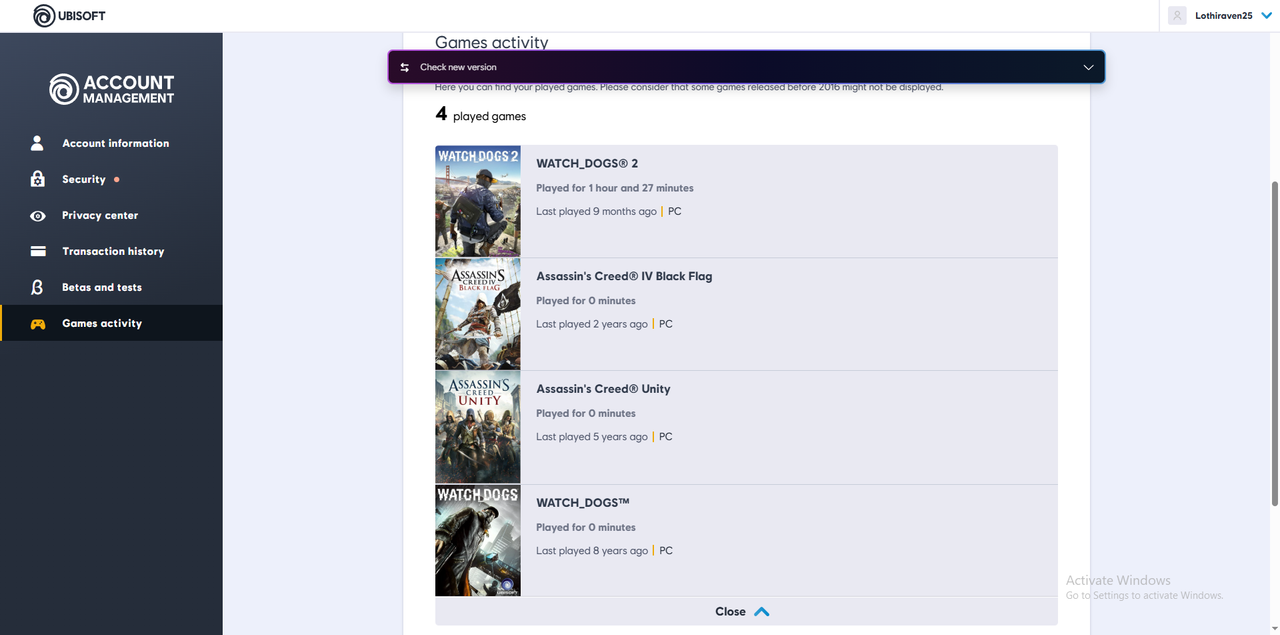Collapse the games list with Close
This screenshot has height=635, width=1280.
click(x=746, y=611)
